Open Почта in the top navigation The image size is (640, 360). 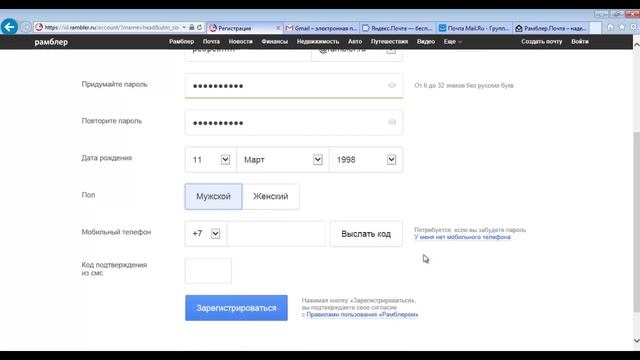pyautogui.click(x=211, y=42)
